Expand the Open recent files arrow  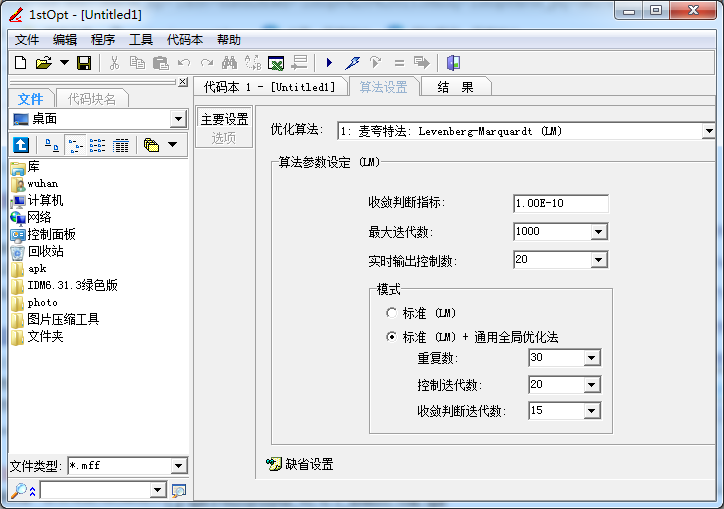[x=64, y=62]
